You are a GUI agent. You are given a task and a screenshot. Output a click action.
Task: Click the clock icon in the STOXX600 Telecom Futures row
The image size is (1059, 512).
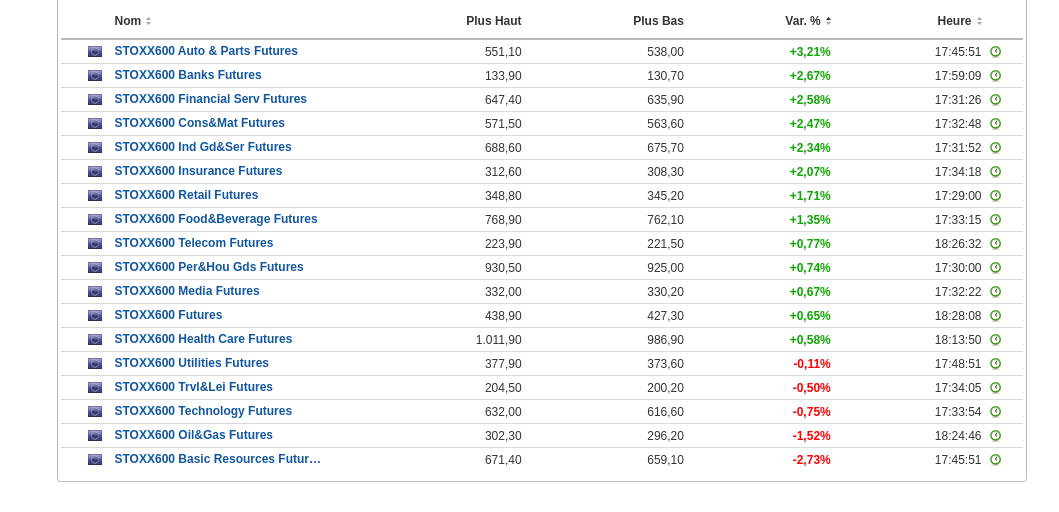pyautogui.click(x=995, y=244)
